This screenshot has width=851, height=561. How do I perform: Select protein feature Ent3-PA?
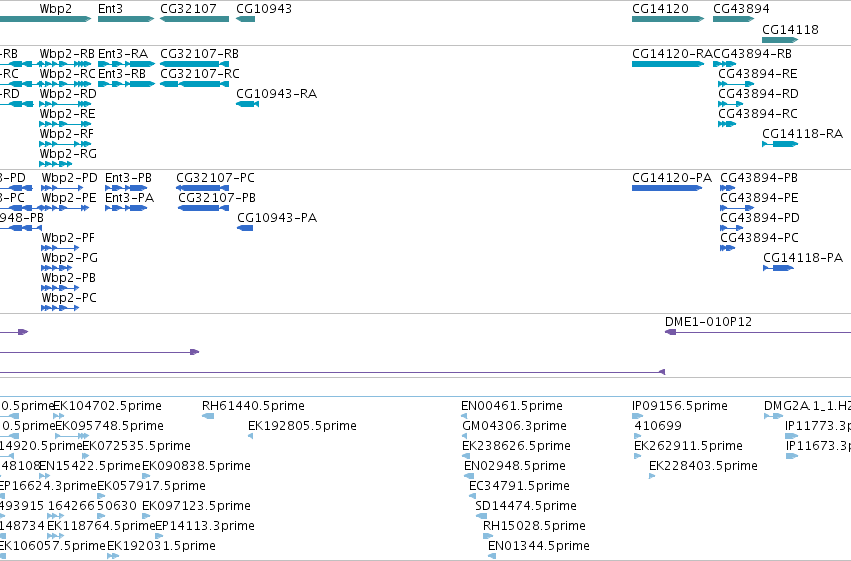pyautogui.click(x=126, y=208)
